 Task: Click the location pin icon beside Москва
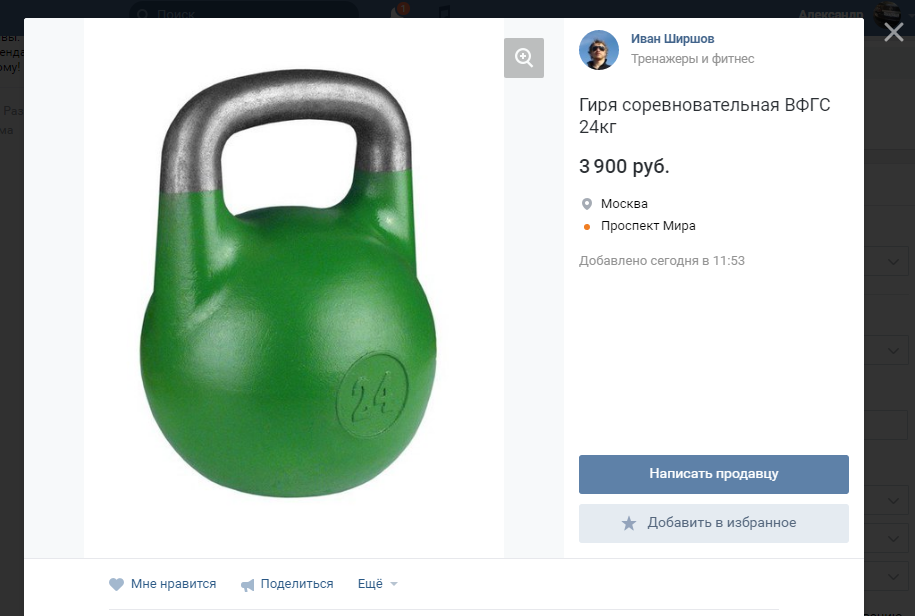tap(587, 204)
